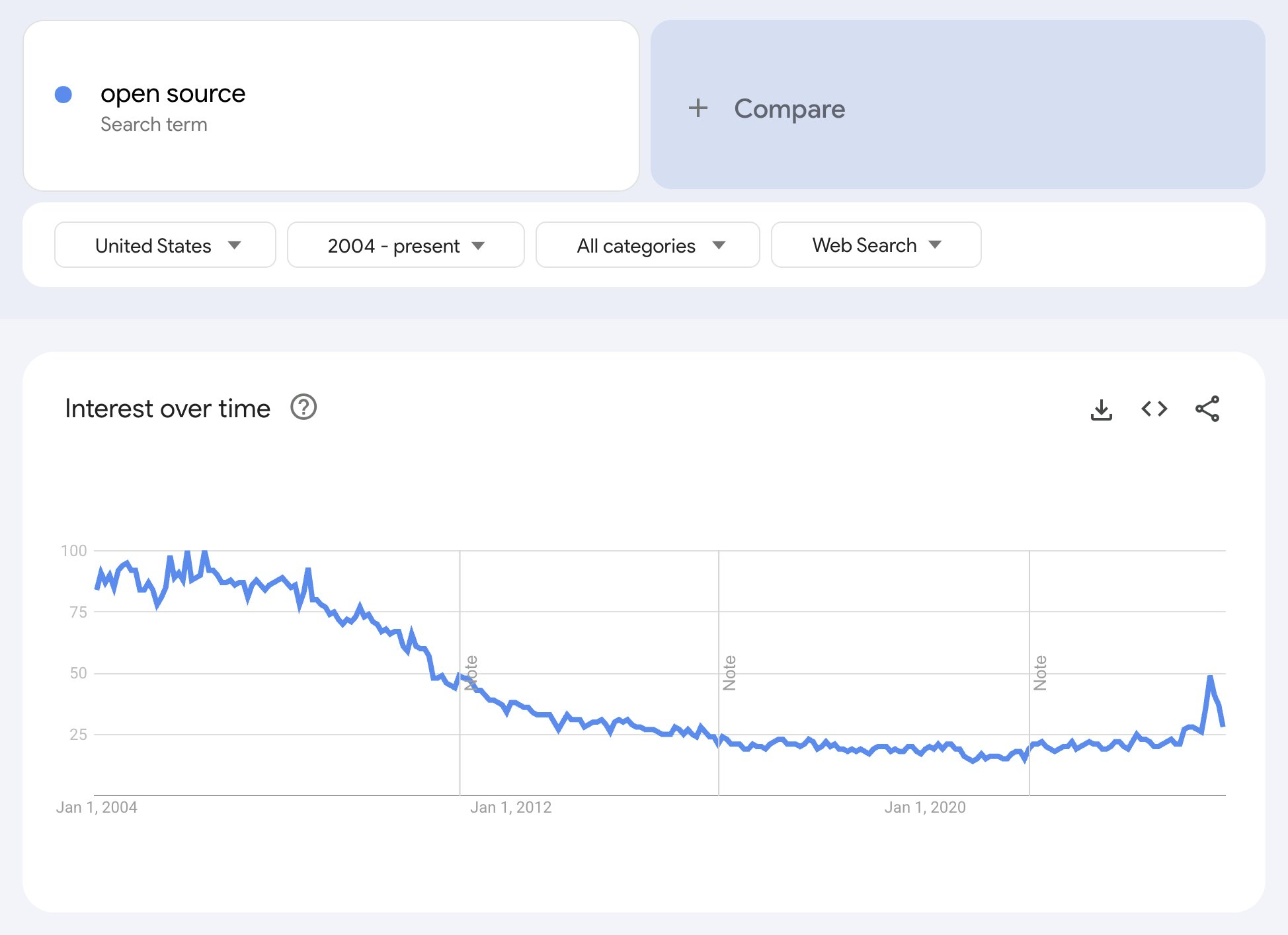Edit the open source search term

pos(173,94)
